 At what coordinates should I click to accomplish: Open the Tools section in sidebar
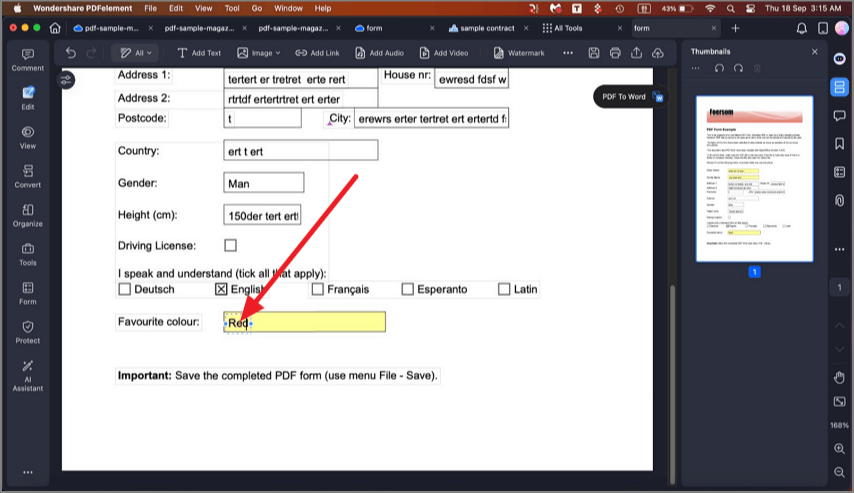tap(28, 254)
